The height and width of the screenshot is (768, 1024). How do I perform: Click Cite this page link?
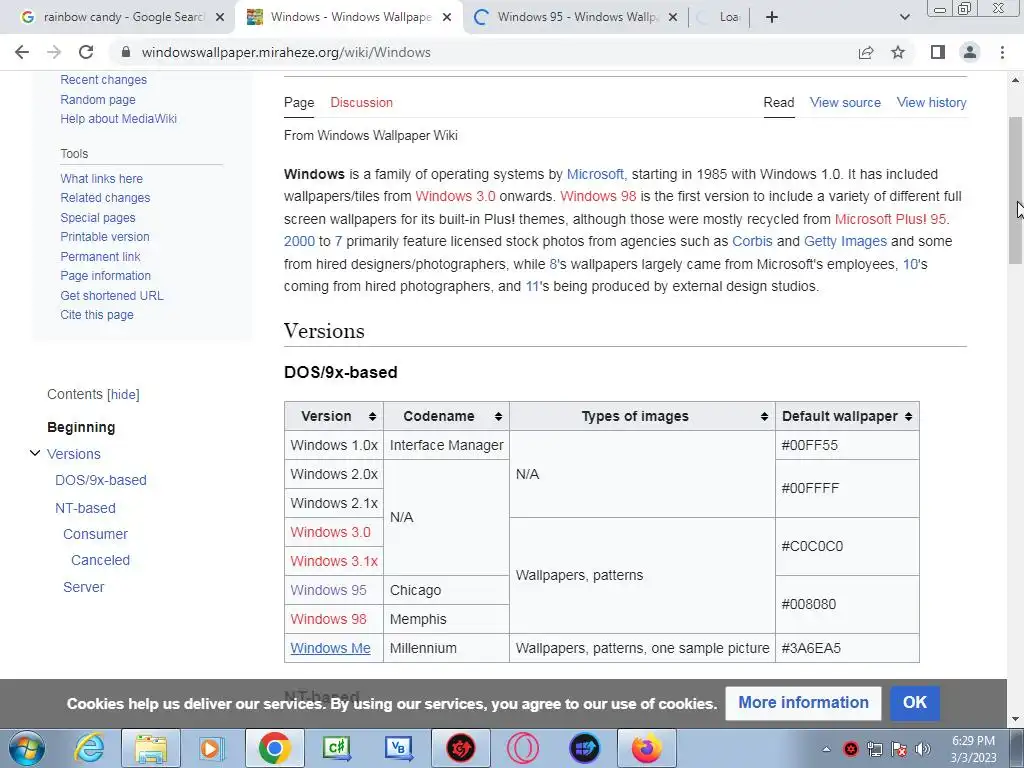point(97,315)
